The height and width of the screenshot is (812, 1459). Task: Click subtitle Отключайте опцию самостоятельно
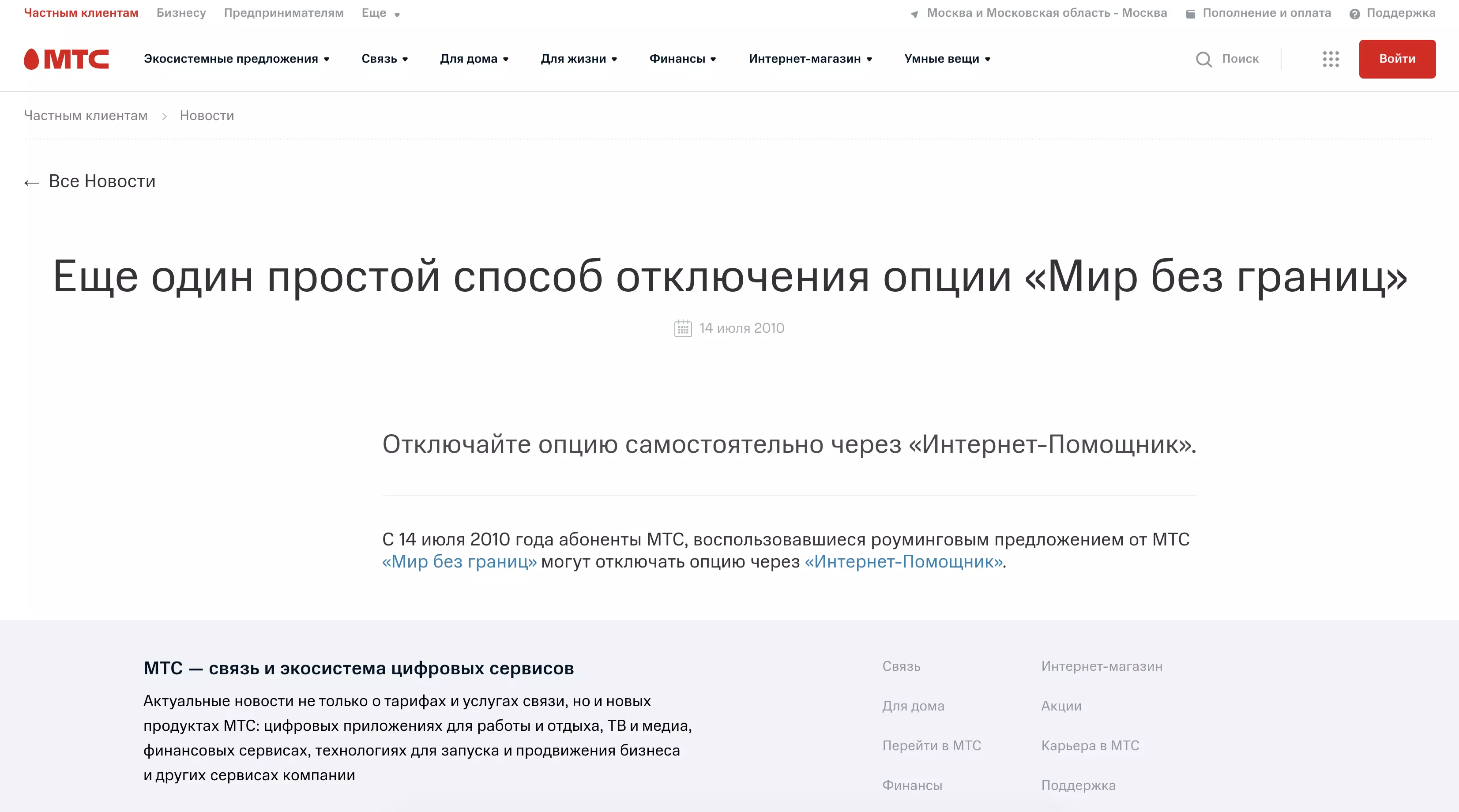click(789, 444)
